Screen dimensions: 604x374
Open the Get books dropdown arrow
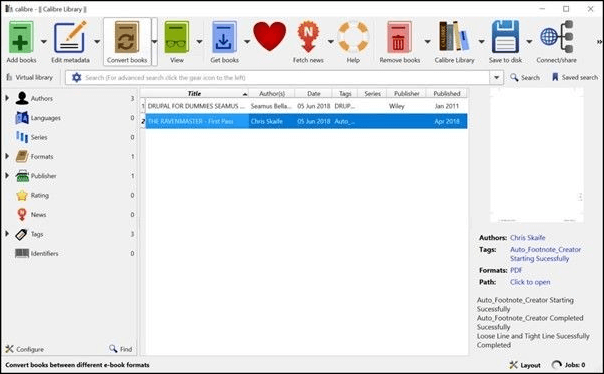click(x=247, y=41)
